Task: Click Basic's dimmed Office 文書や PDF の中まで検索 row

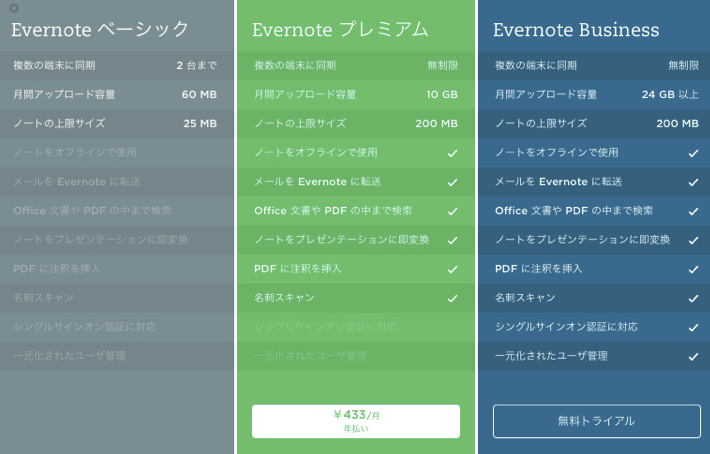Action: tap(117, 210)
